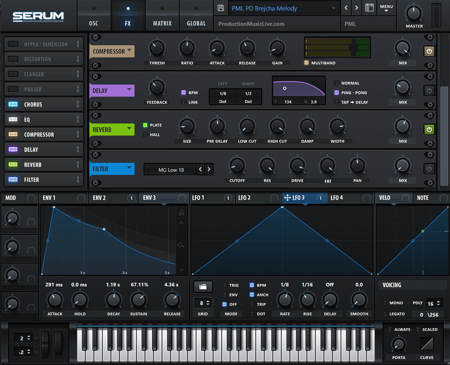This screenshot has height=365, width=450.
Task: Enable LFO TRIG mode
Action: pos(224,285)
